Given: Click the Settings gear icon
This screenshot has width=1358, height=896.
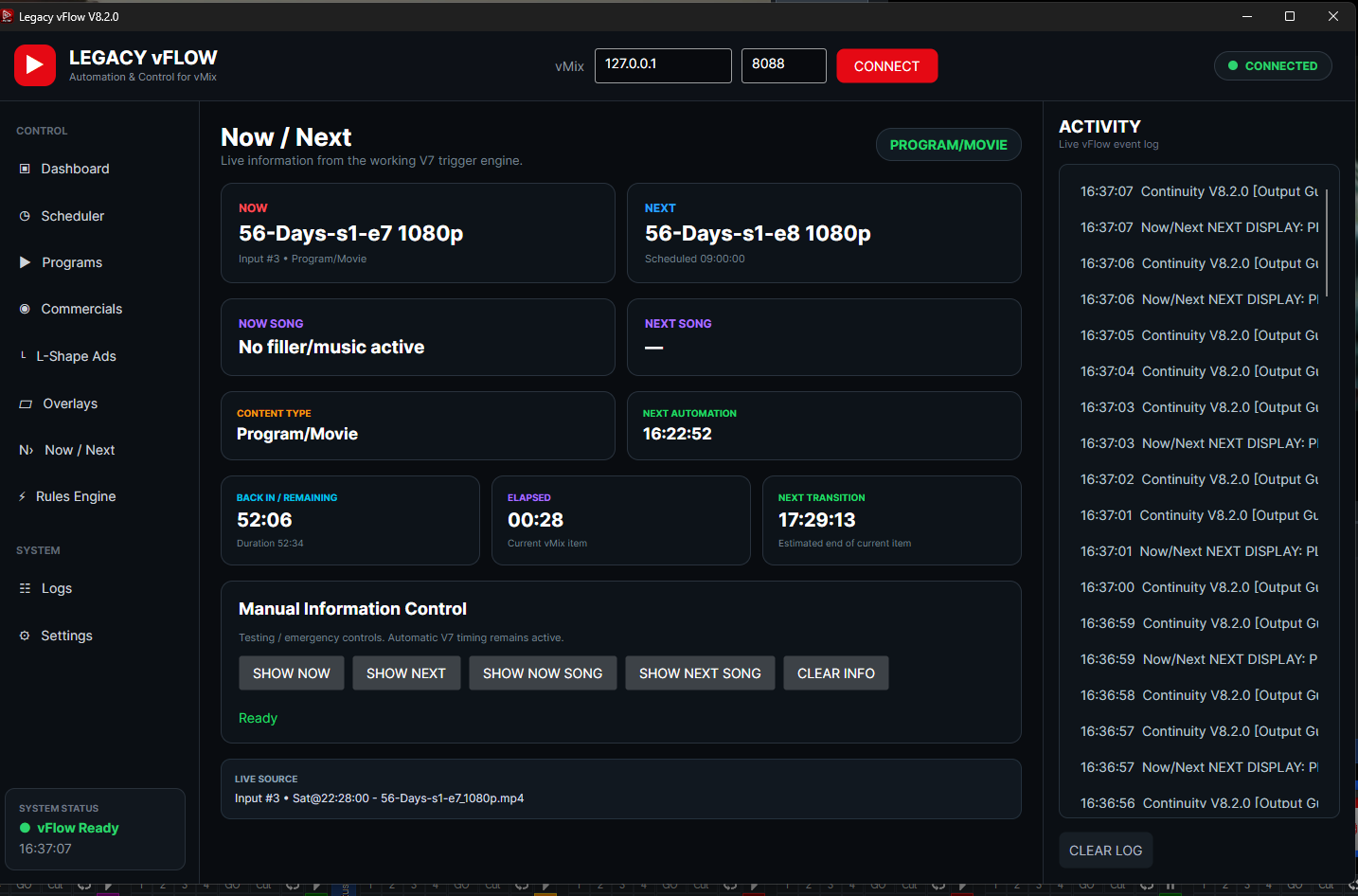Looking at the screenshot, I should [x=25, y=636].
